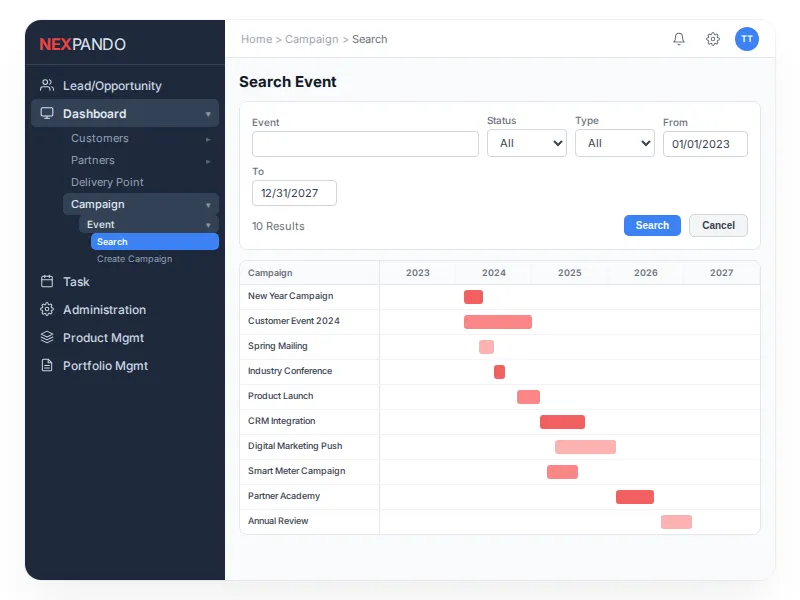Click the 2024 column header
The height and width of the screenshot is (600, 800).
pyautogui.click(x=494, y=273)
